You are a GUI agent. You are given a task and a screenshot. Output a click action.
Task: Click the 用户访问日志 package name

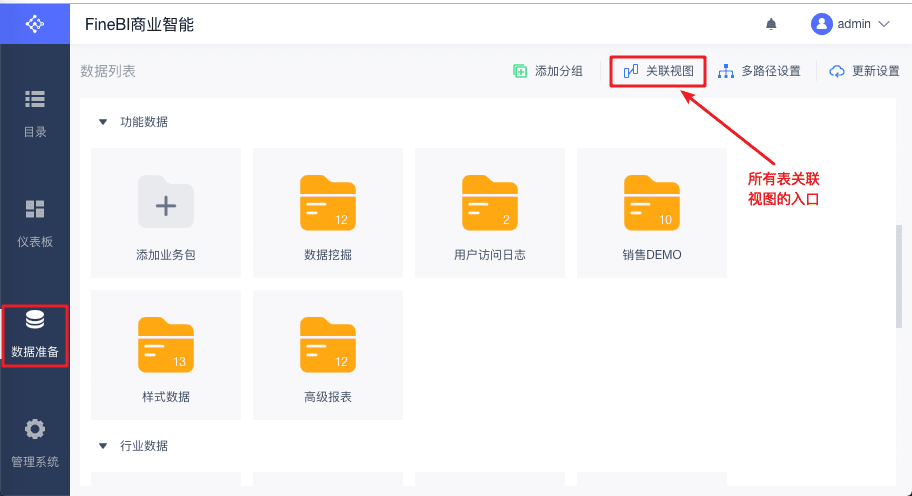click(x=490, y=255)
